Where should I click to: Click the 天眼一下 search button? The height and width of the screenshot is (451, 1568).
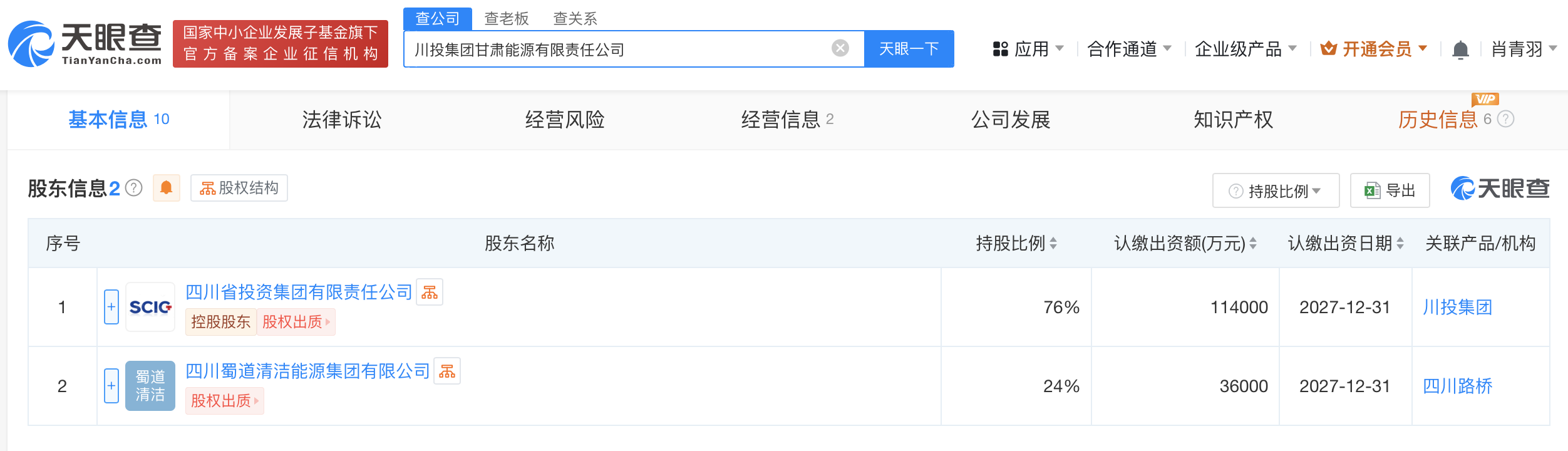[909, 49]
